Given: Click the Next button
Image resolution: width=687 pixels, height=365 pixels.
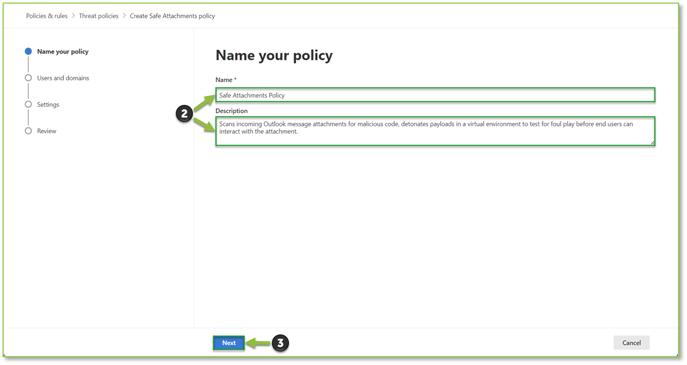Looking at the screenshot, I should click(229, 343).
